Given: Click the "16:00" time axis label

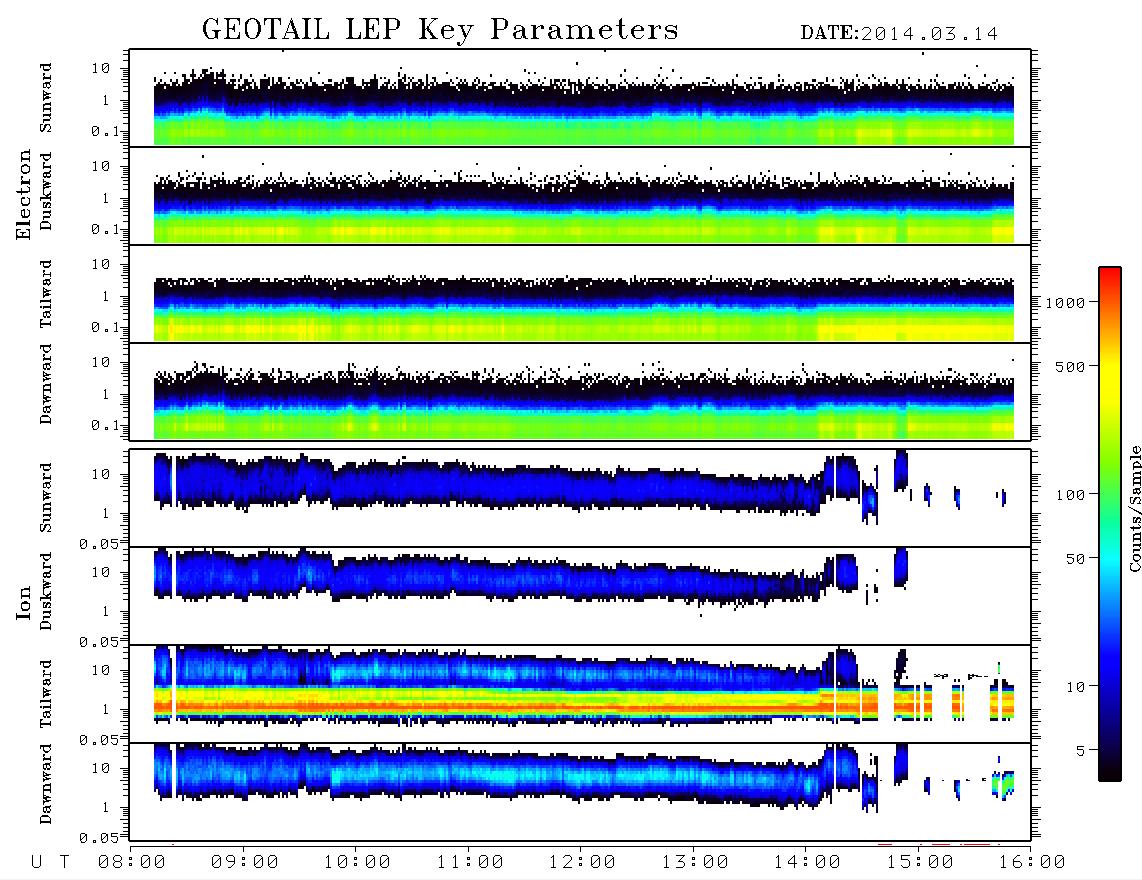Looking at the screenshot, I should [x=1031, y=863].
